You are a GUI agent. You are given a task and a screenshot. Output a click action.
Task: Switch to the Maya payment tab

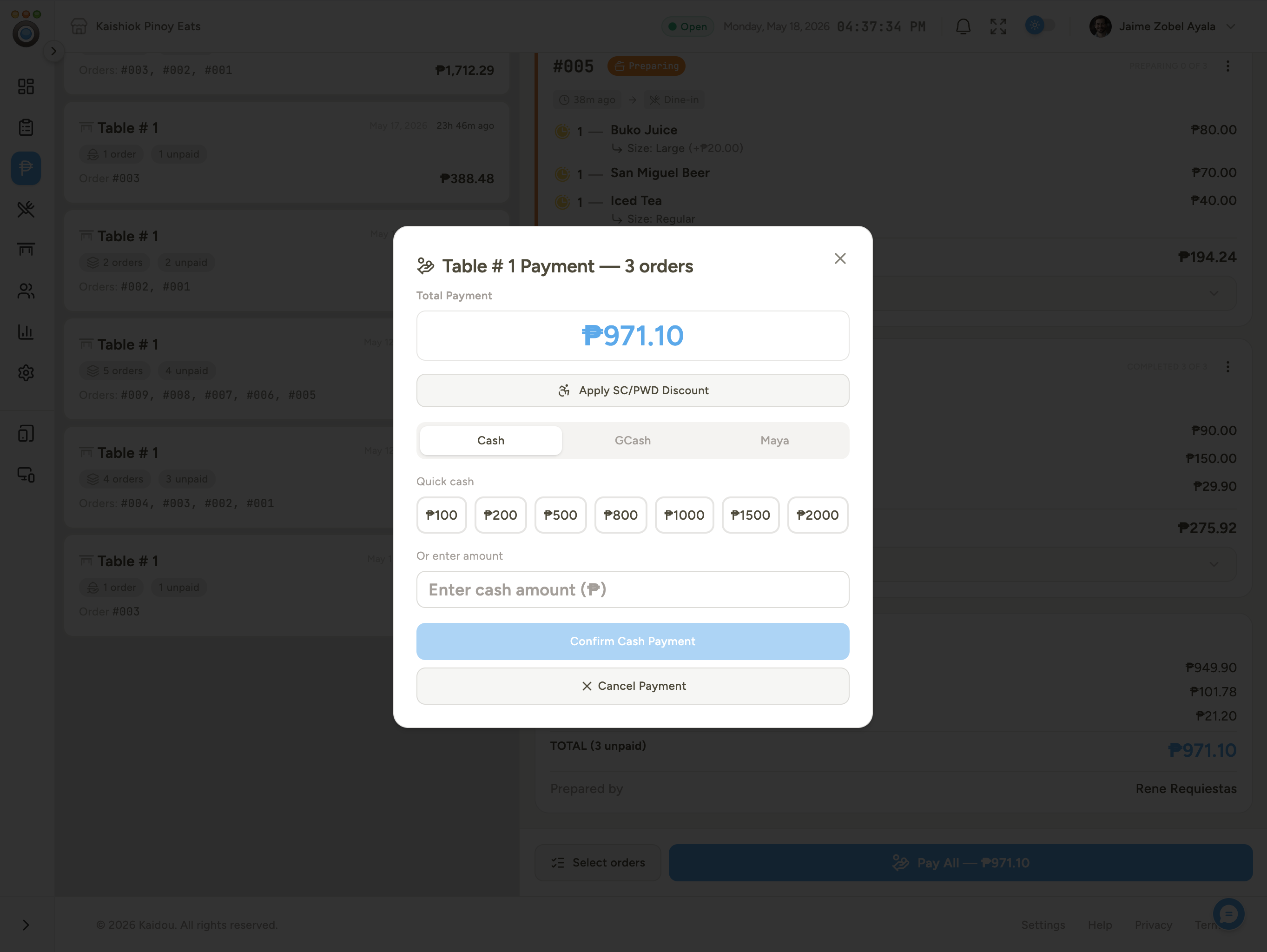click(x=774, y=440)
